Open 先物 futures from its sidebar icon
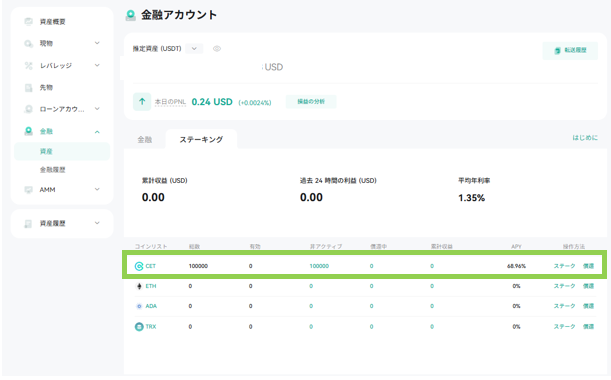Viewport: 611px width, 380px height. click(28, 88)
